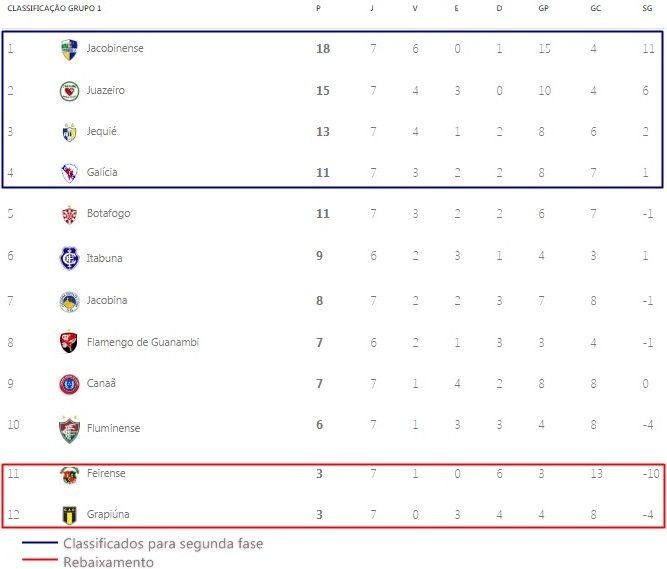This screenshot has height=569, width=667.
Task: Click the Itabuna club crest
Action: pos(69,258)
